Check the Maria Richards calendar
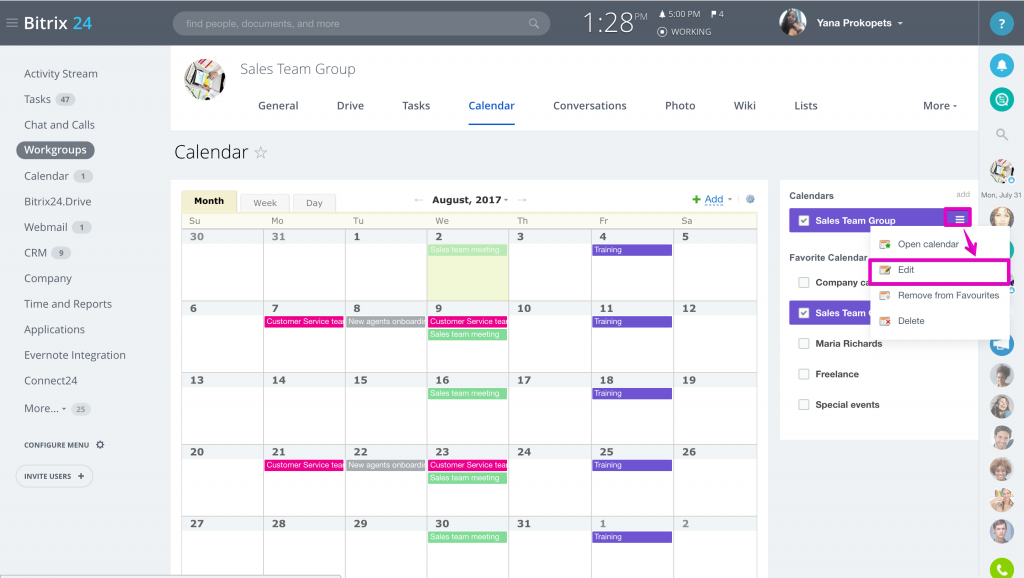The height and width of the screenshot is (578, 1024). point(804,344)
